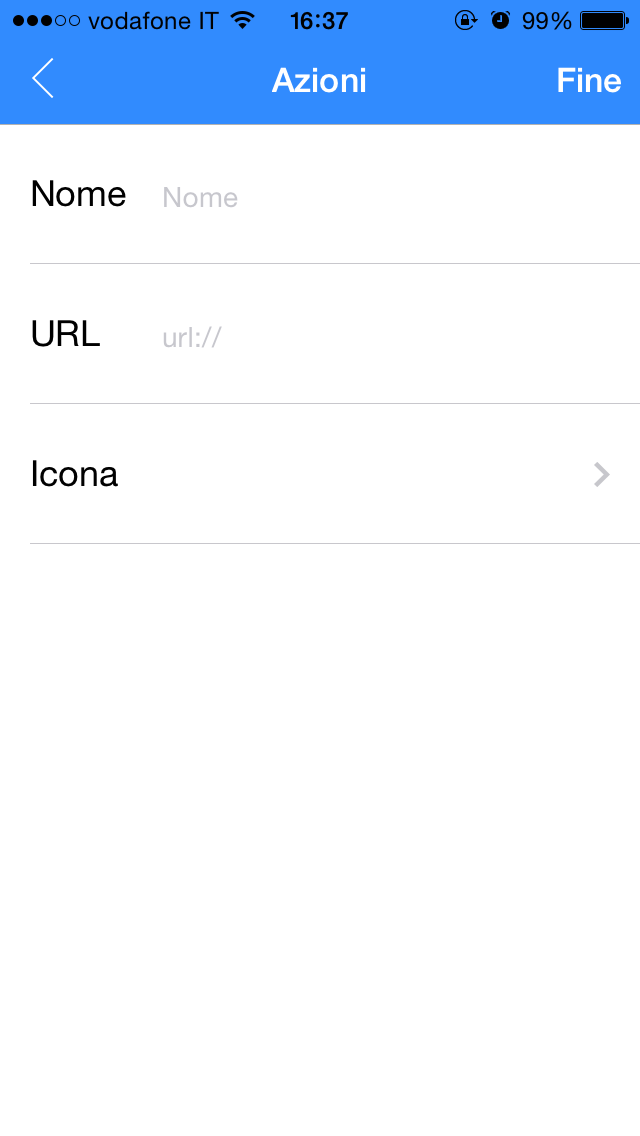Tap the back arrow in navigation bar
Image resolution: width=640 pixels, height=1136 pixels.
42,79
